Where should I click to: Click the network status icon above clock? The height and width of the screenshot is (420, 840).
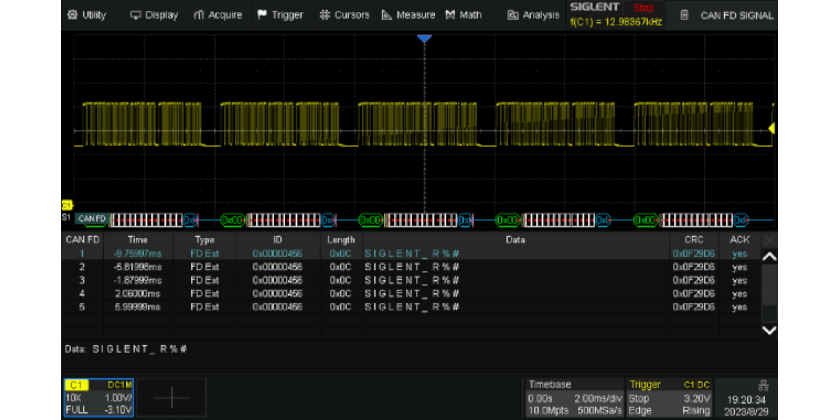pyautogui.click(x=763, y=384)
